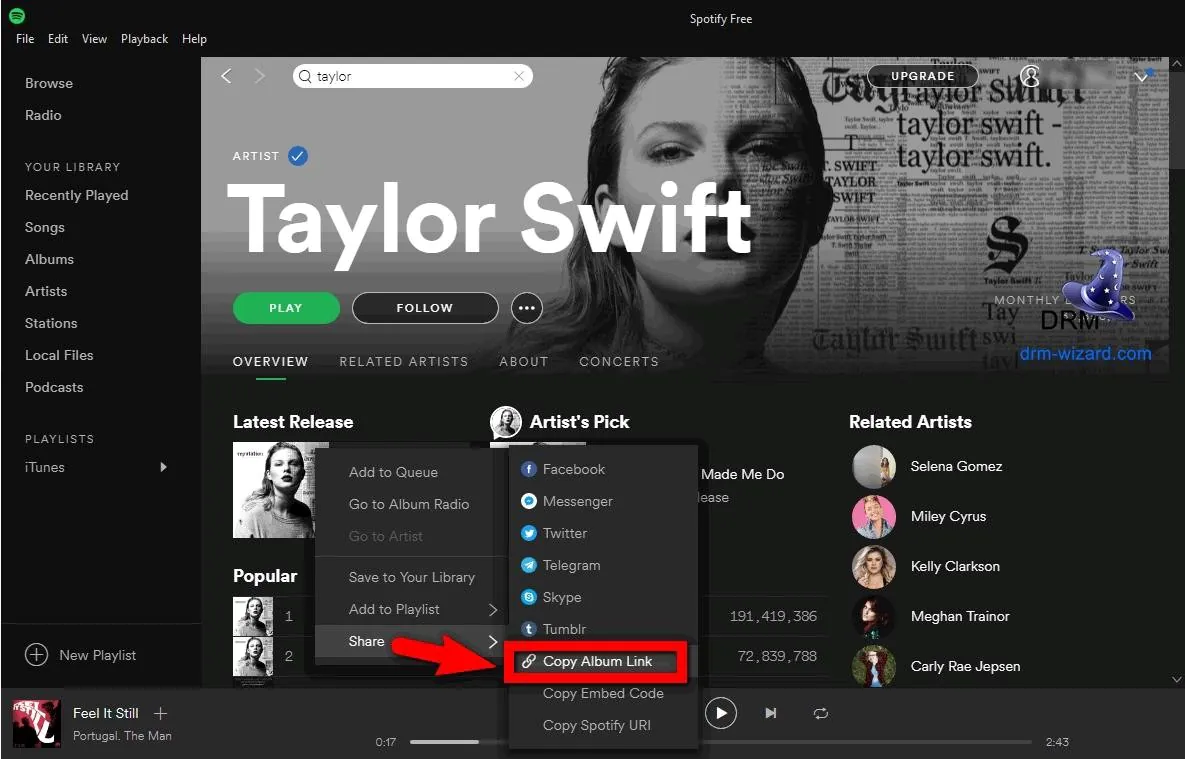Select Add to Queue in context menu
Image resolution: width=1185 pixels, height=759 pixels.
click(393, 472)
